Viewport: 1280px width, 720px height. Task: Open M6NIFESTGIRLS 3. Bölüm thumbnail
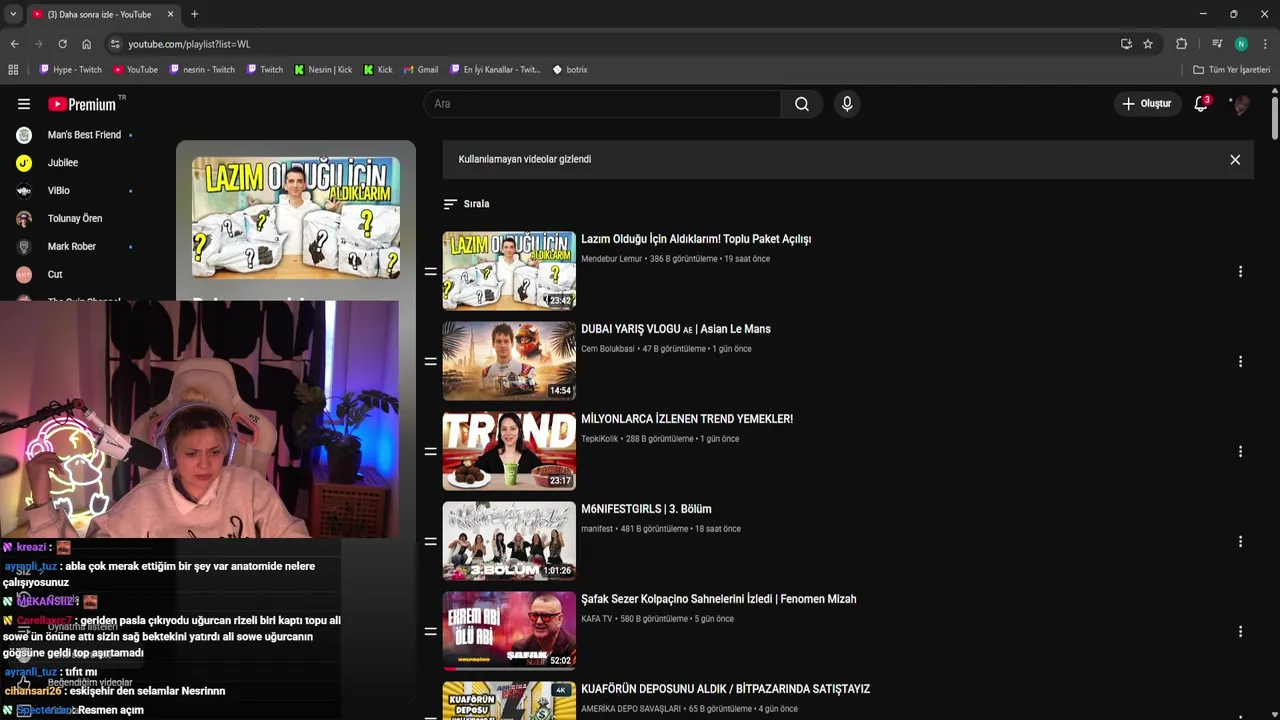click(x=509, y=541)
